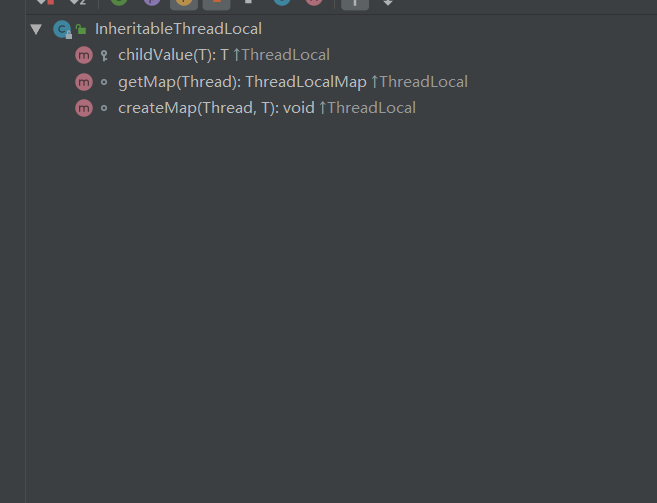Click the blue Show Lambdas icon
This screenshot has width=657, height=503.
[282, 2]
